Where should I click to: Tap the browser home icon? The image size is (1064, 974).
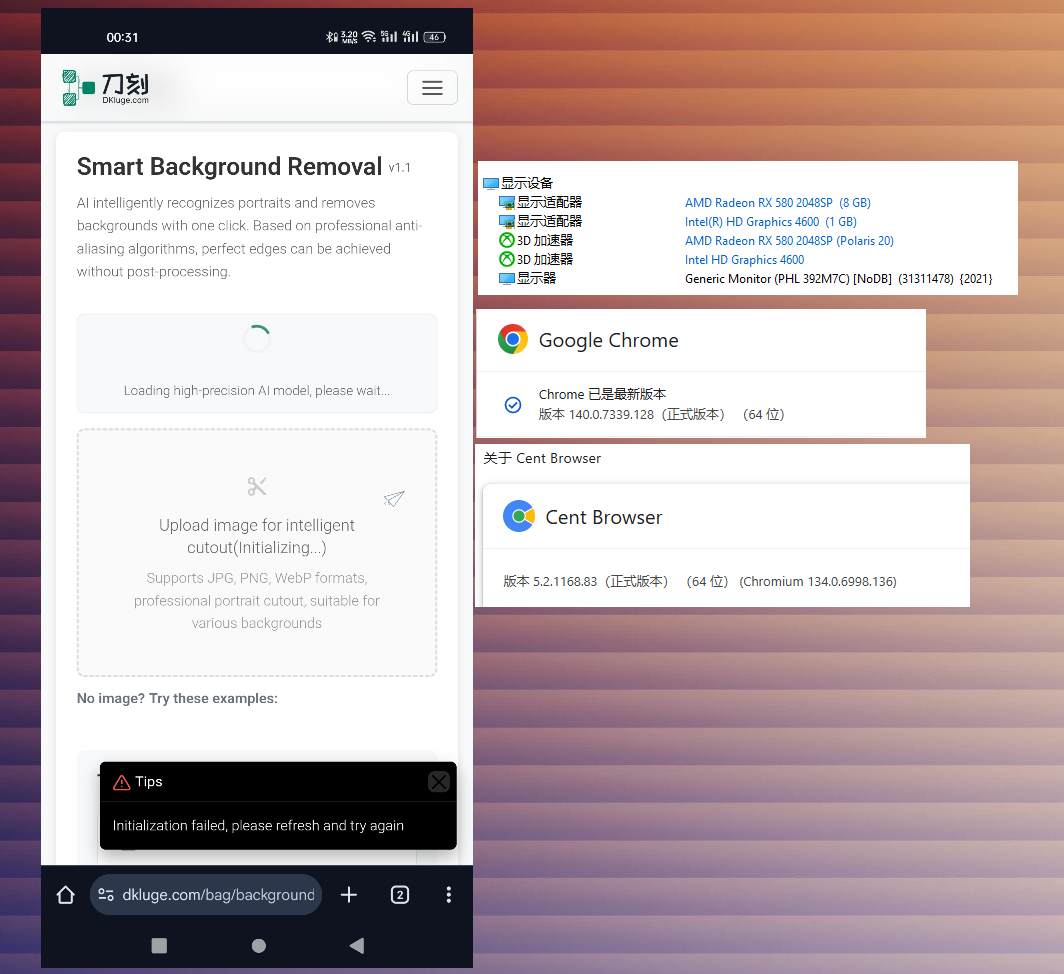point(66,895)
